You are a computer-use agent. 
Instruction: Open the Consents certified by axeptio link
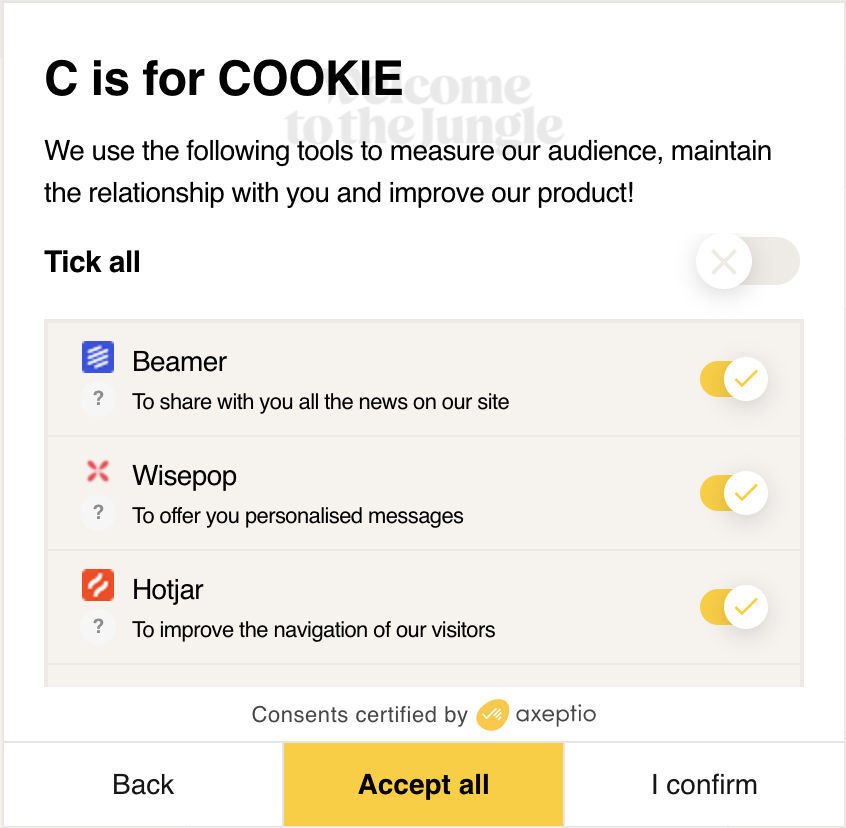pyautogui.click(x=423, y=715)
